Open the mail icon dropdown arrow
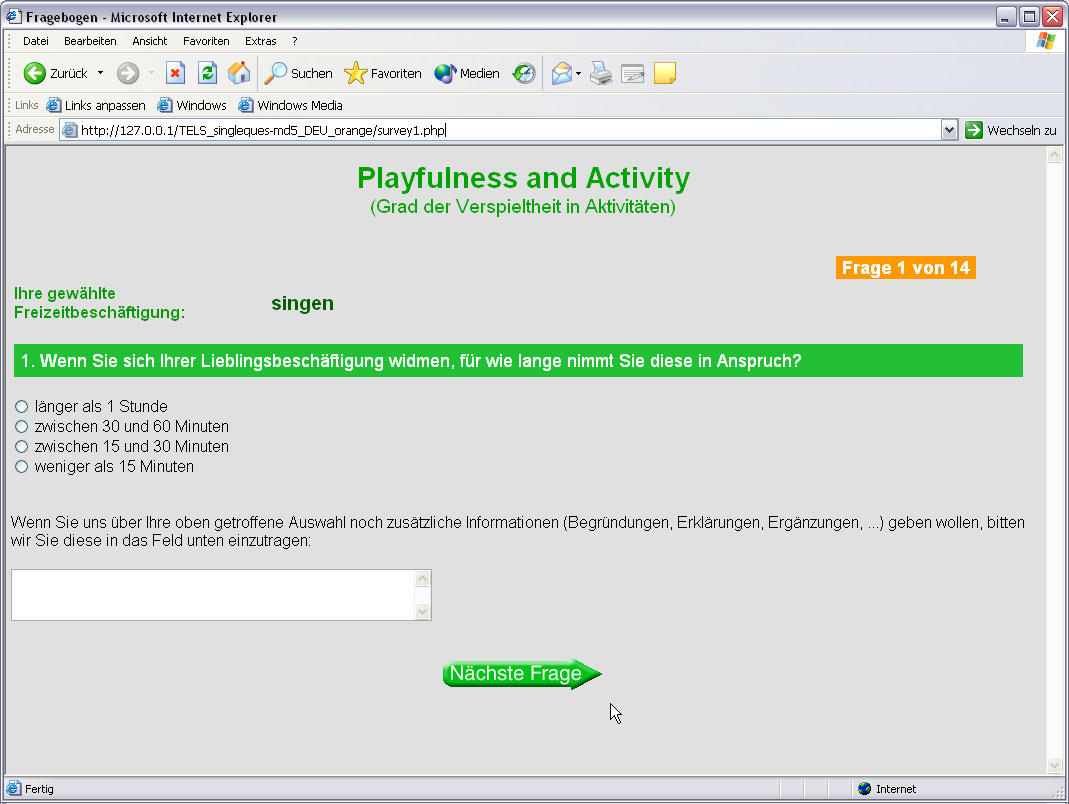This screenshot has height=804, width=1069. [578, 73]
